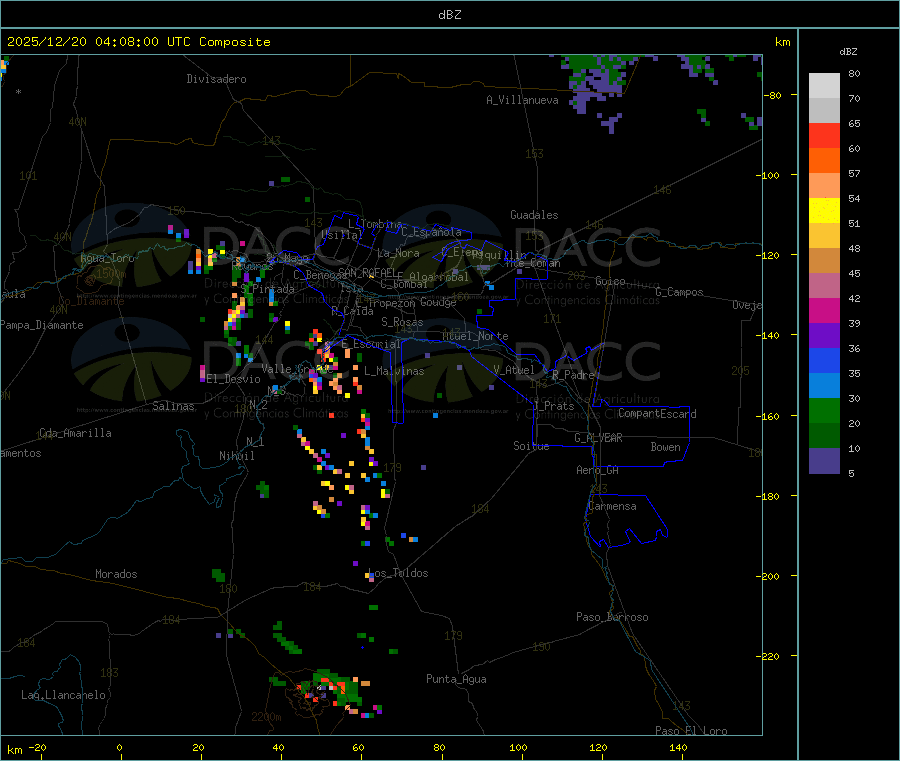900x761 pixels.
Task: Click the SAN_RAFAEL city label
Action: tap(367, 272)
